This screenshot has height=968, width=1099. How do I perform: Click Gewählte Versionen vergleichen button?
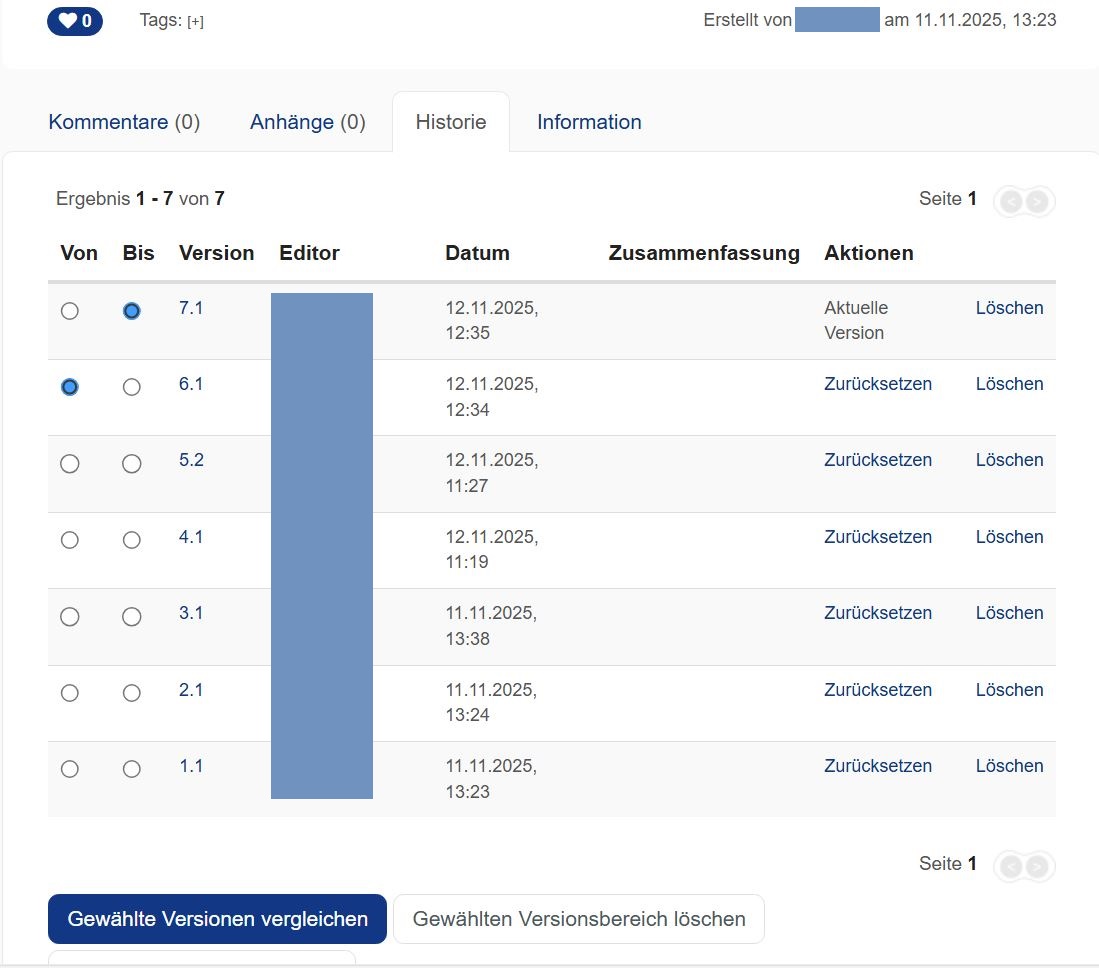[217, 919]
